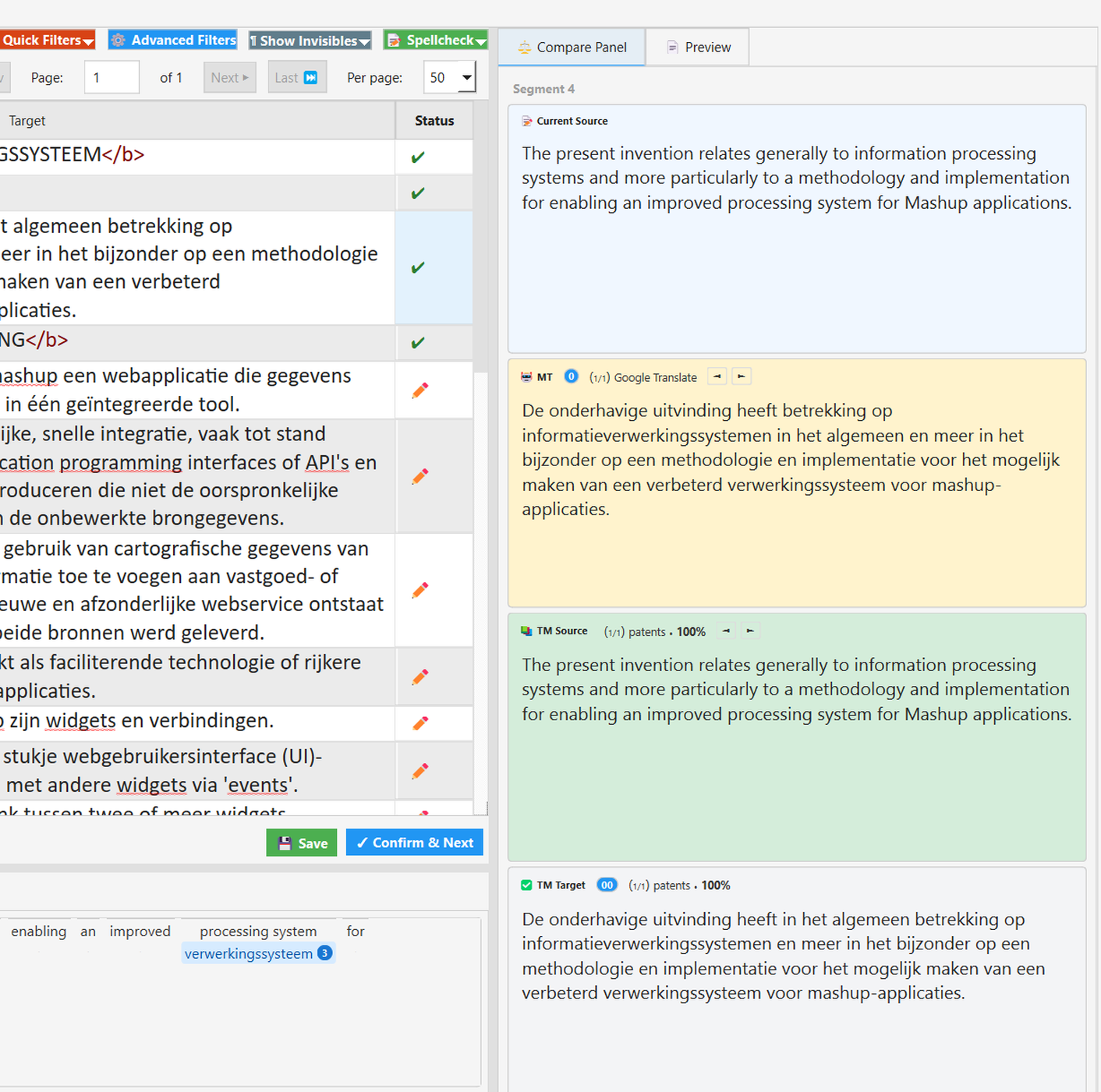Toggle the highlighted segment's confirmed status checkmark
The width and height of the screenshot is (1101, 1092).
418,267
